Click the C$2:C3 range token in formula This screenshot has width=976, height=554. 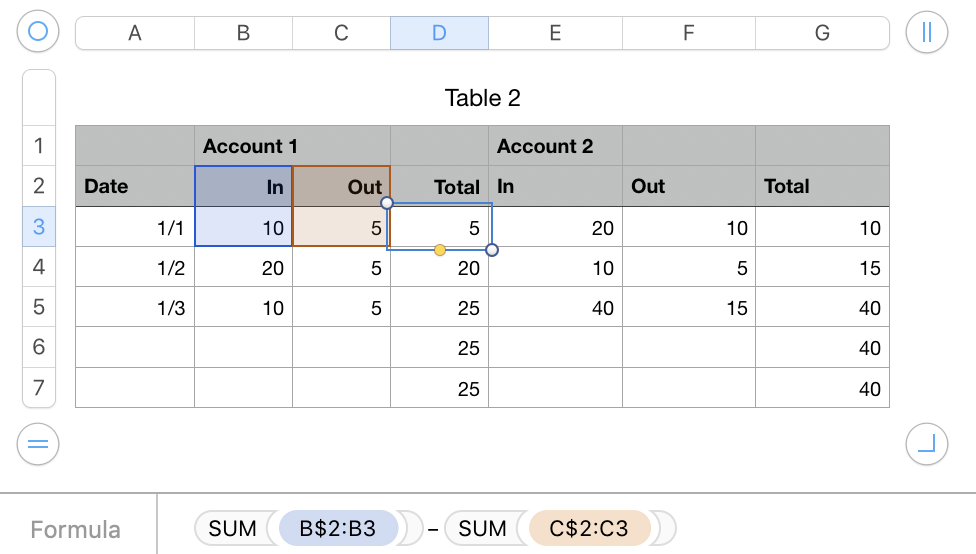pos(589,528)
